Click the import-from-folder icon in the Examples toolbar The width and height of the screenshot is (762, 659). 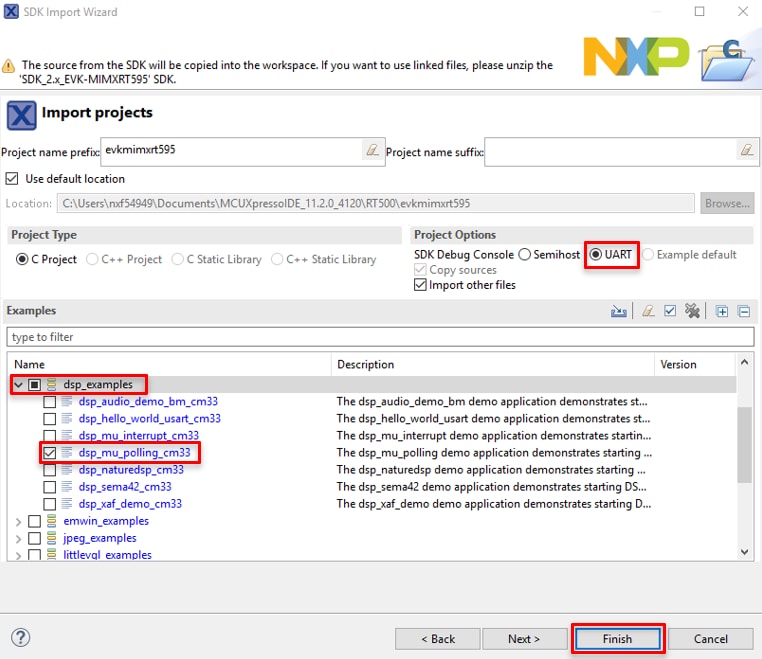click(619, 311)
